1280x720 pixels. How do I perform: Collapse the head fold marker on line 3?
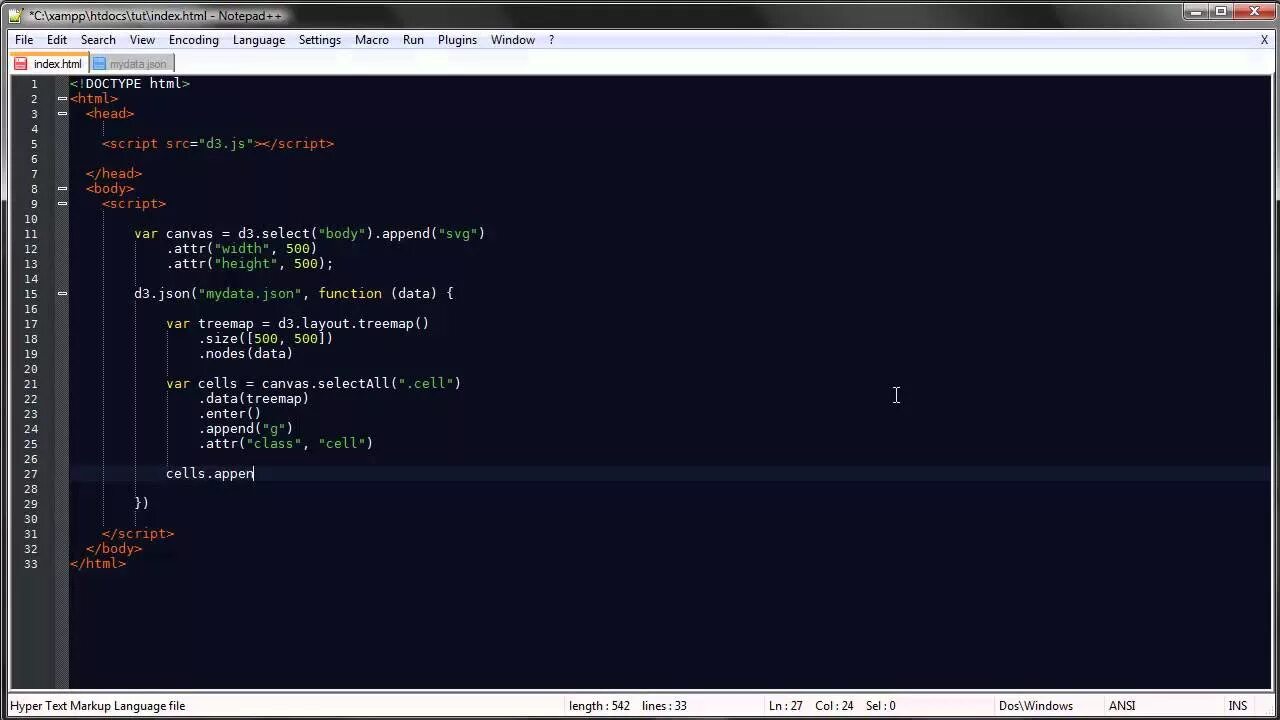62,113
